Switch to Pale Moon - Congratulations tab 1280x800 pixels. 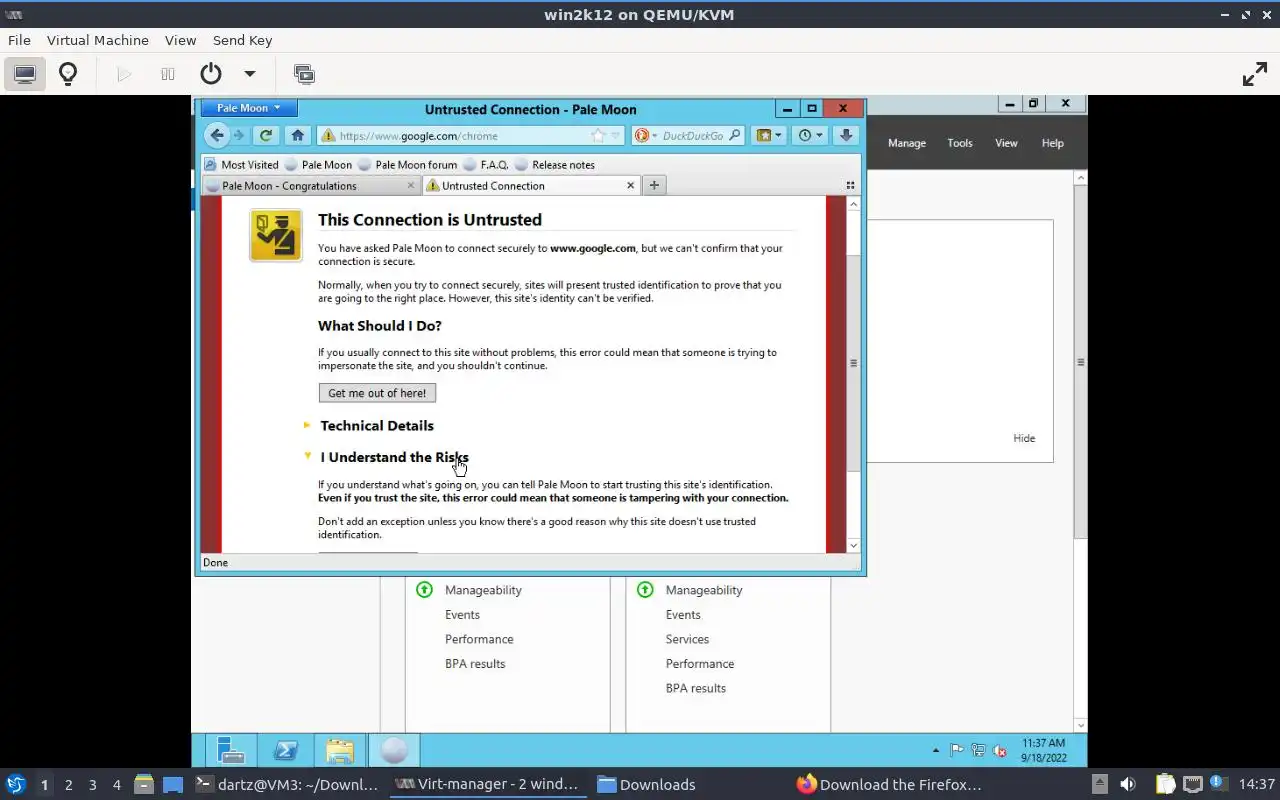pyautogui.click(x=310, y=186)
